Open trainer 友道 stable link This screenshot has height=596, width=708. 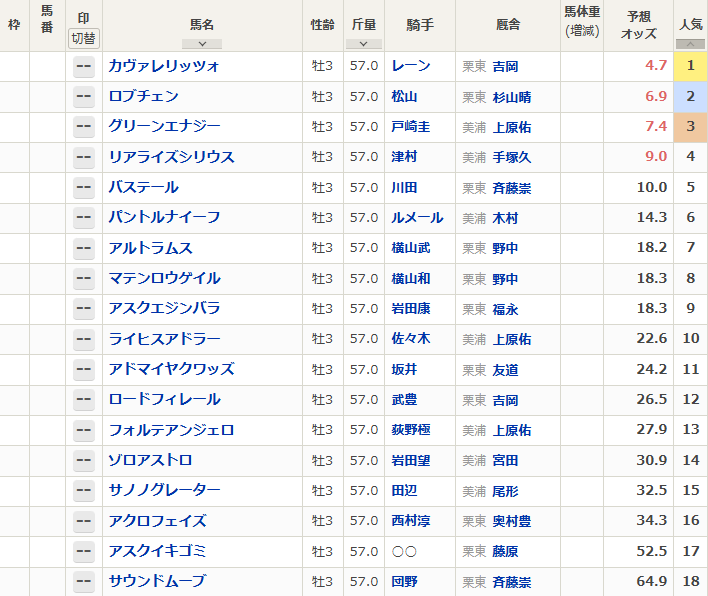point(505,370)
